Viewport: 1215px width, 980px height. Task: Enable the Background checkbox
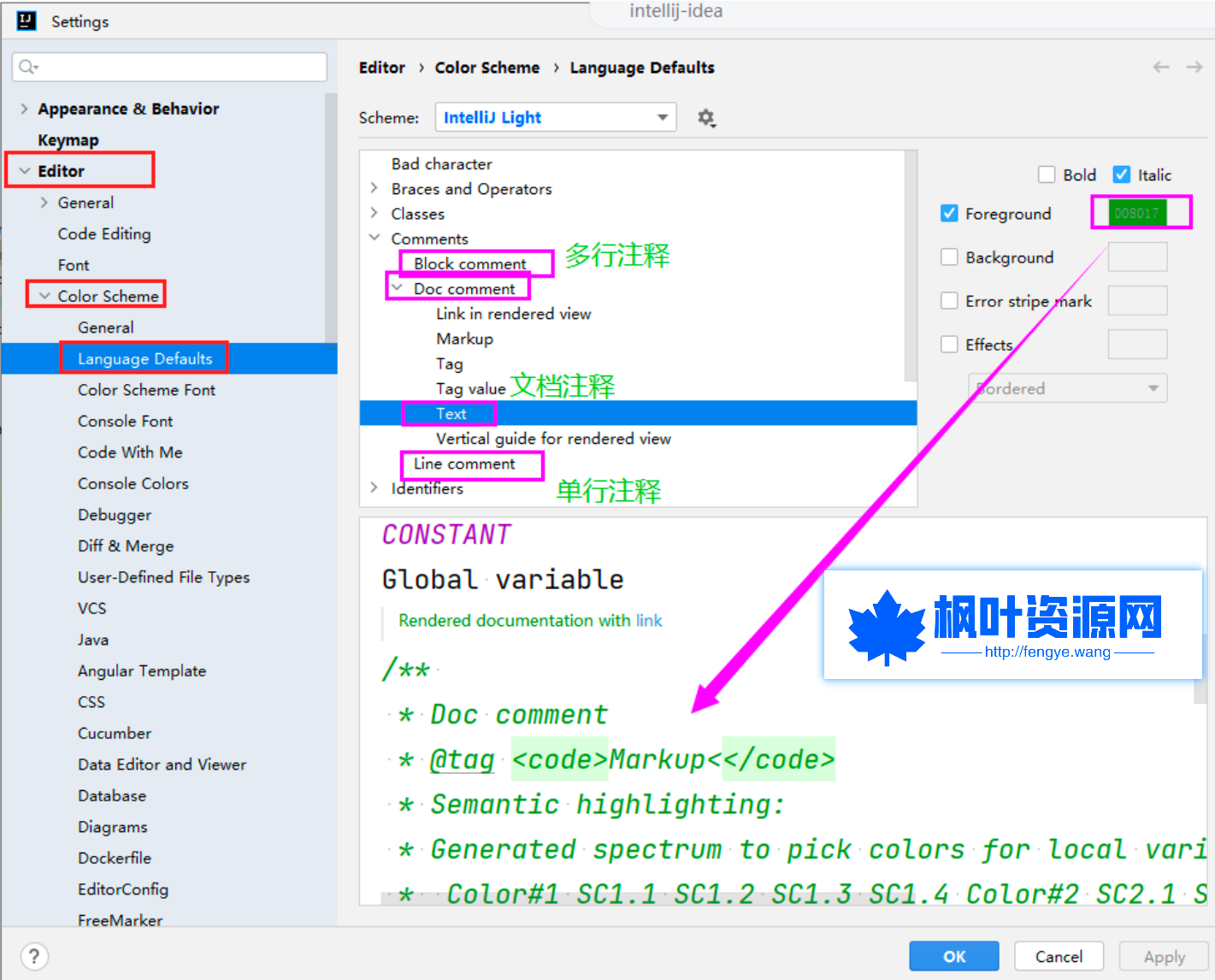[x=949, y=257]
